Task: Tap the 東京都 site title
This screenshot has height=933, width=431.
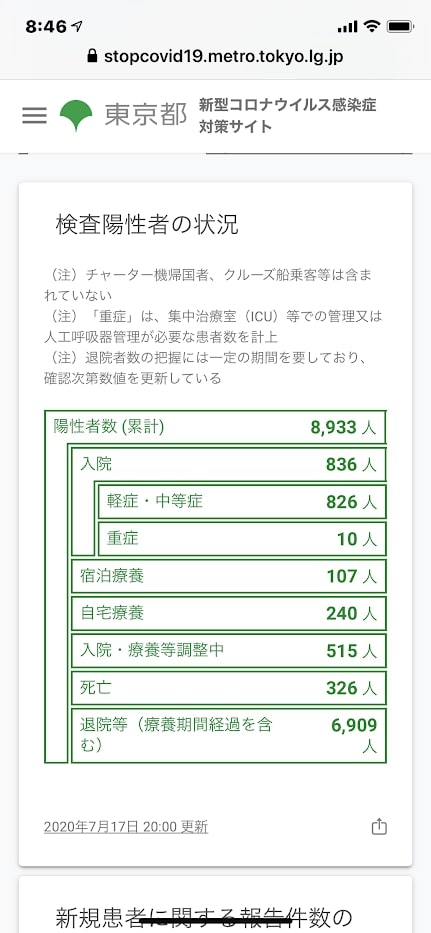Action: coord(146,114)
